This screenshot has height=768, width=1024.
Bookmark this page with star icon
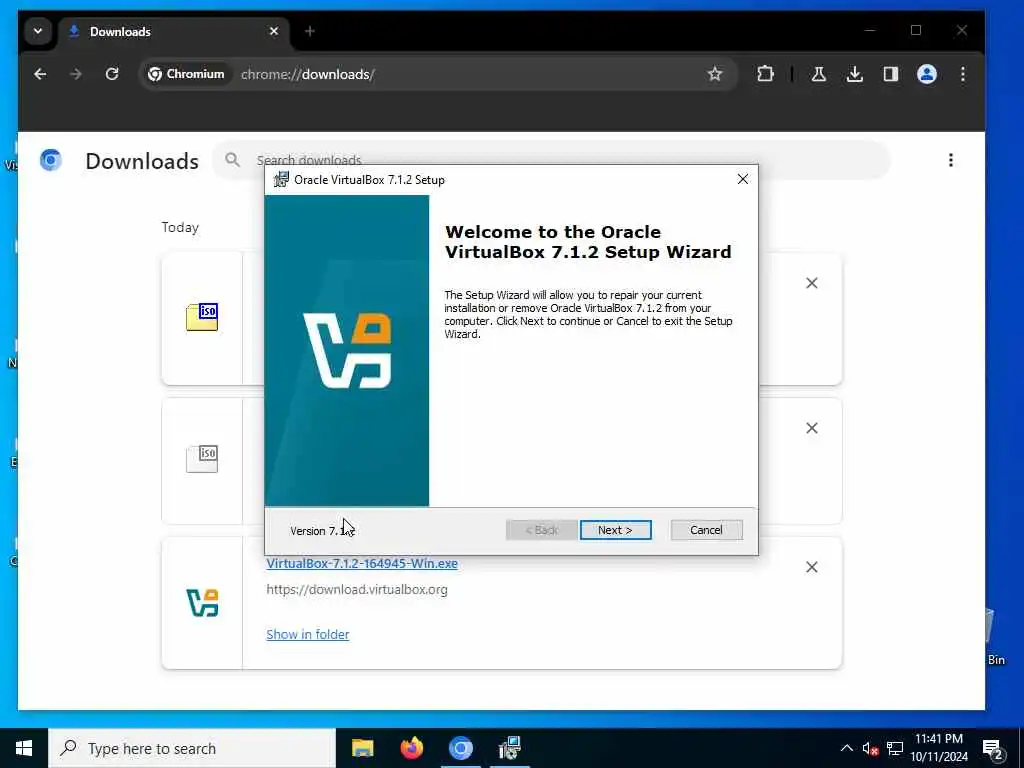(x=714, y=74)
